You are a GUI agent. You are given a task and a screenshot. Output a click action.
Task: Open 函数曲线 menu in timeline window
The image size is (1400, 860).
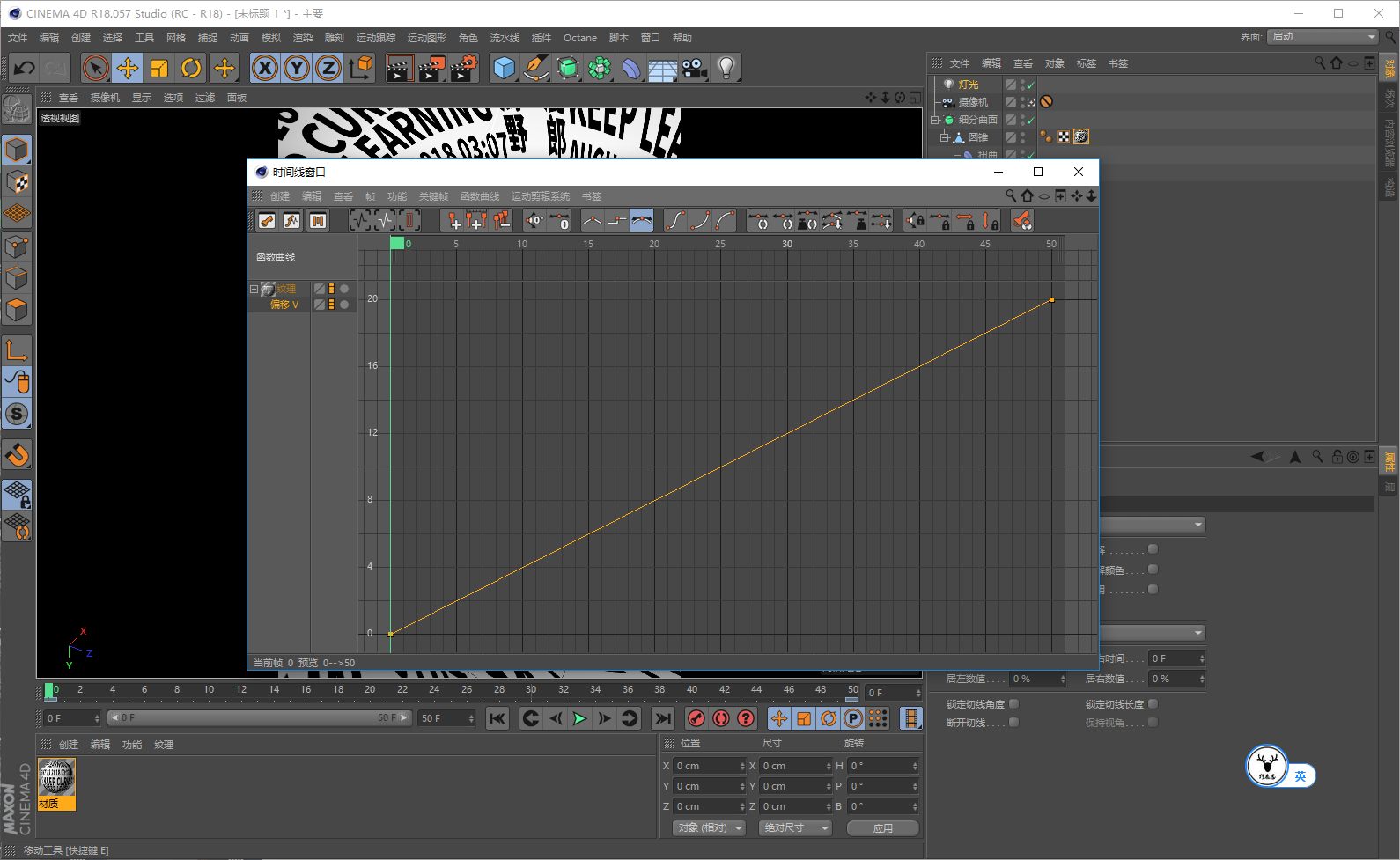[480, 196]
